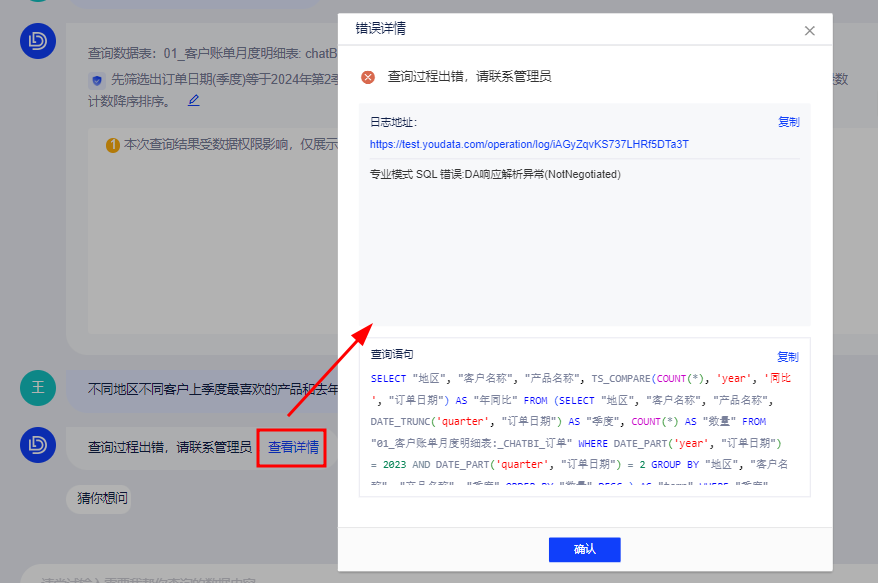The height and width of the screenshot is (583, 878).
Task: Click the orange warning icon in permission notice
Action: click(x=113, y=145)
